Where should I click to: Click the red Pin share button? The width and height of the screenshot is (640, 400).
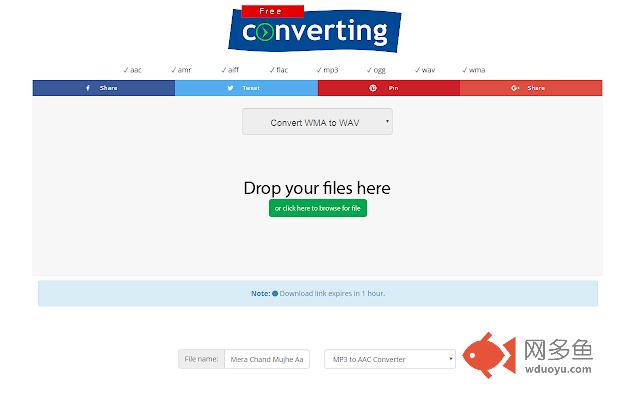[x=389, y=88]
